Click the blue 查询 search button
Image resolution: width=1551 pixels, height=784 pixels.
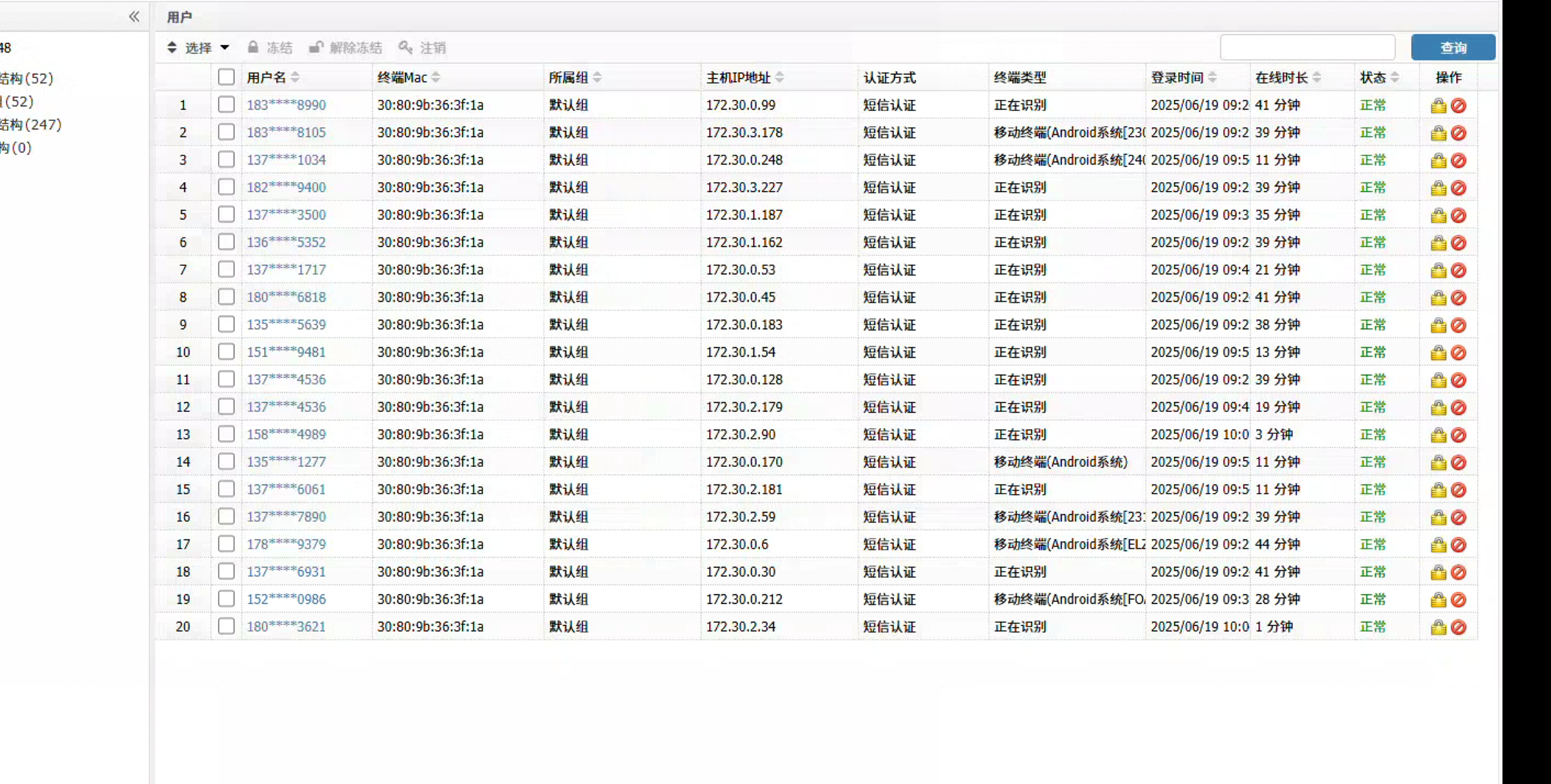click(1453, 48)
